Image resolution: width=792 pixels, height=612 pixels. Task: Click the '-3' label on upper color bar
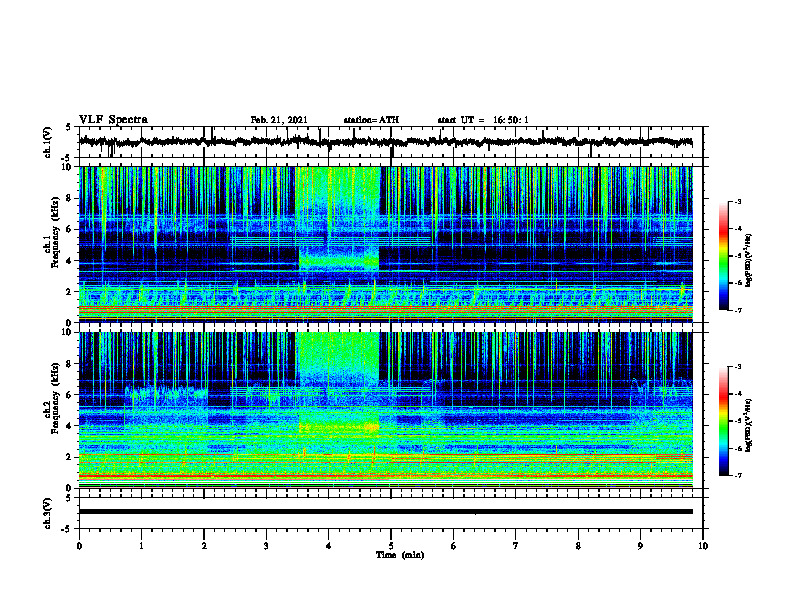pyautogui.click(x=737, y=201)
